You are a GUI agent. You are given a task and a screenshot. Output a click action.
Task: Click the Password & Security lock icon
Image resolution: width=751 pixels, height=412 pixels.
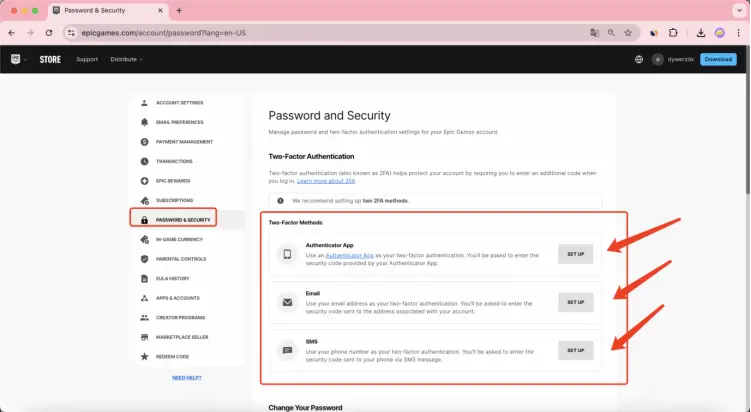pyautogui.click(x=144, y=220)
